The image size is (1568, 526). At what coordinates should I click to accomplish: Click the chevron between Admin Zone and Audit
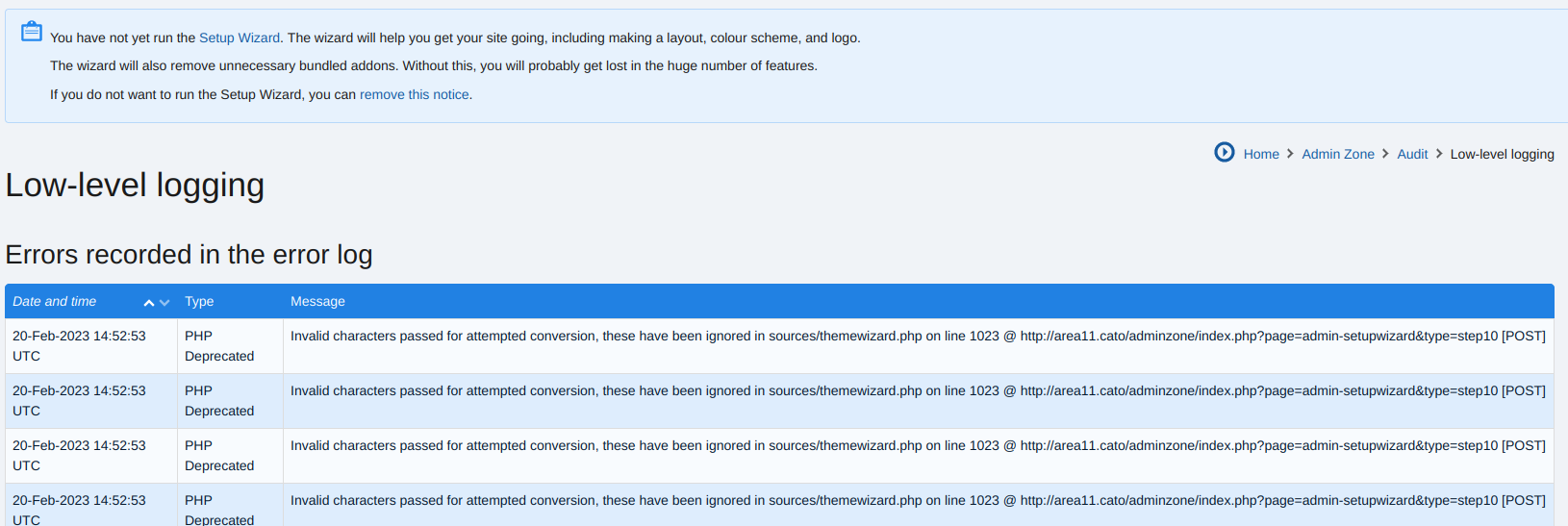(1385, 154)
